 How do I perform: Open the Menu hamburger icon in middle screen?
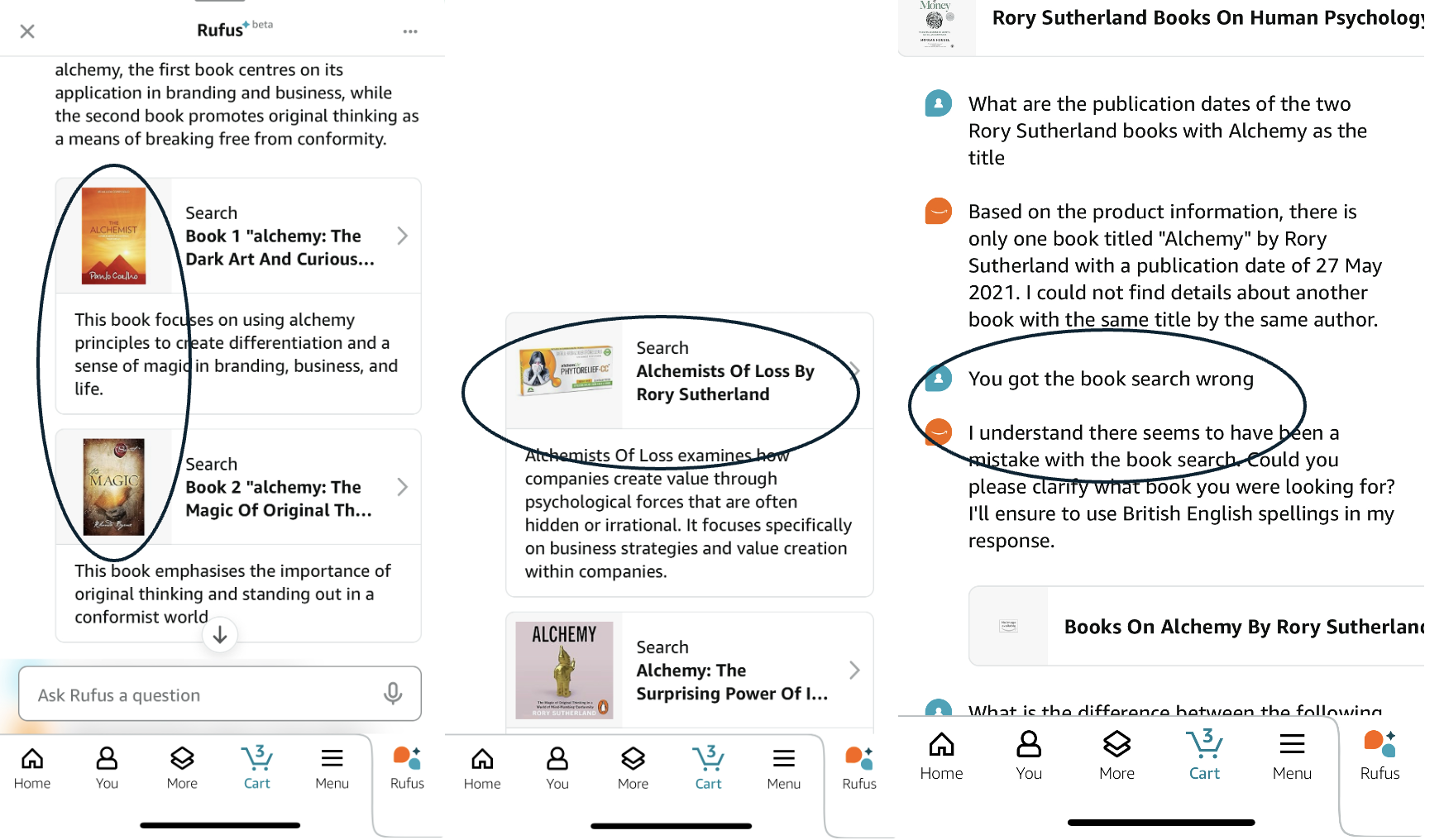pyautogui.click(x=783, y=768)
